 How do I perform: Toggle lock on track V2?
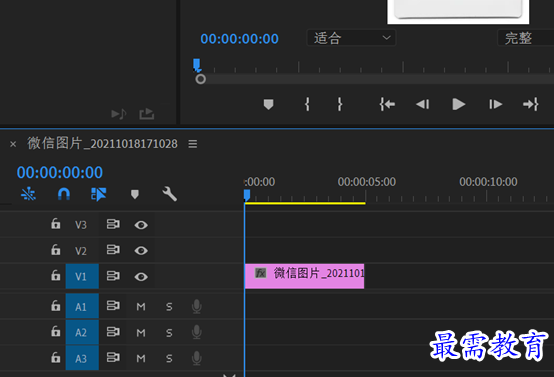[x=55, y=249]
